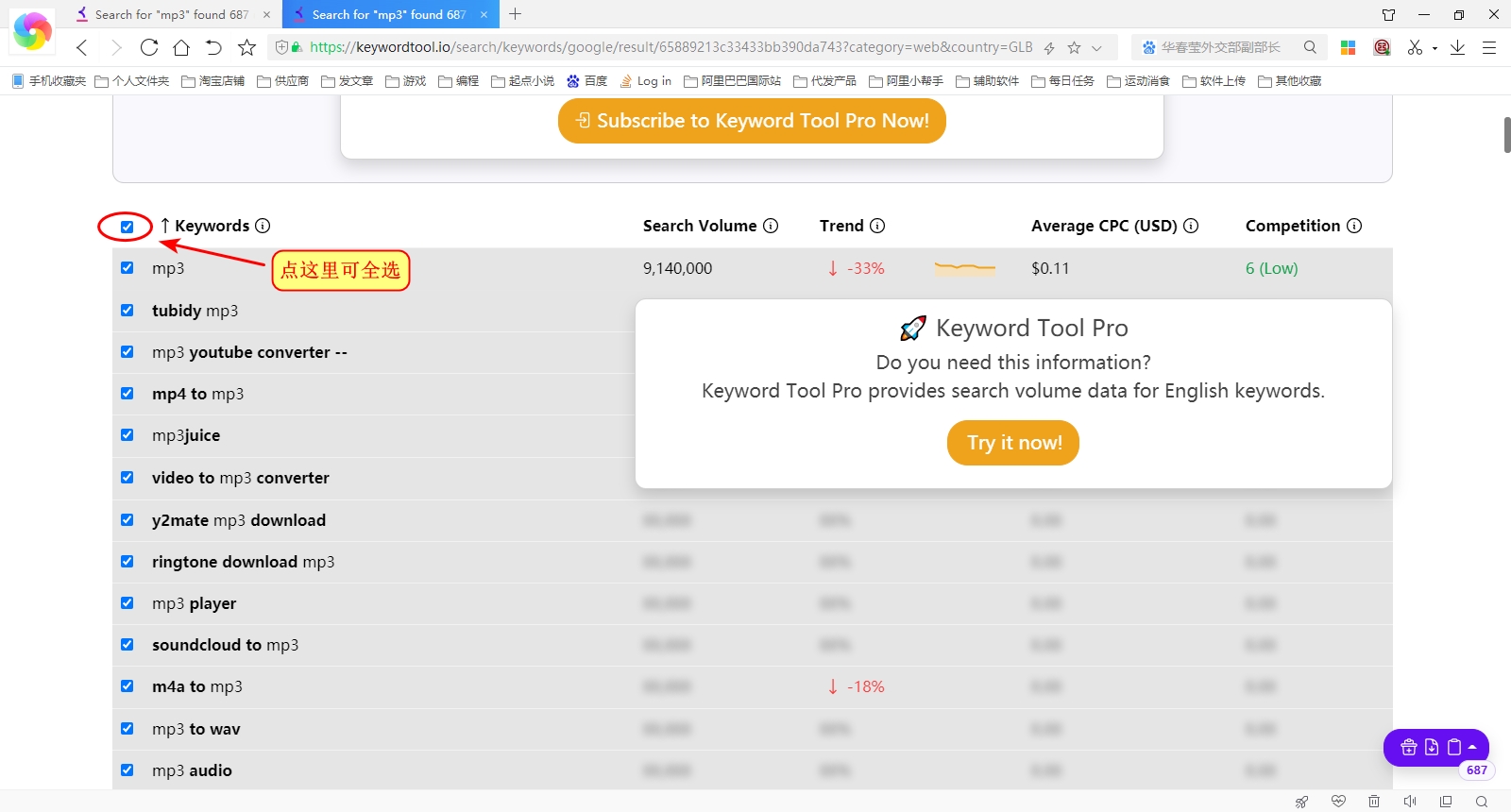The width and height of the screenshot is (1511, 812).
Task: Click the undo-close-tab arrow icon
Action: [x=213, y=47]
